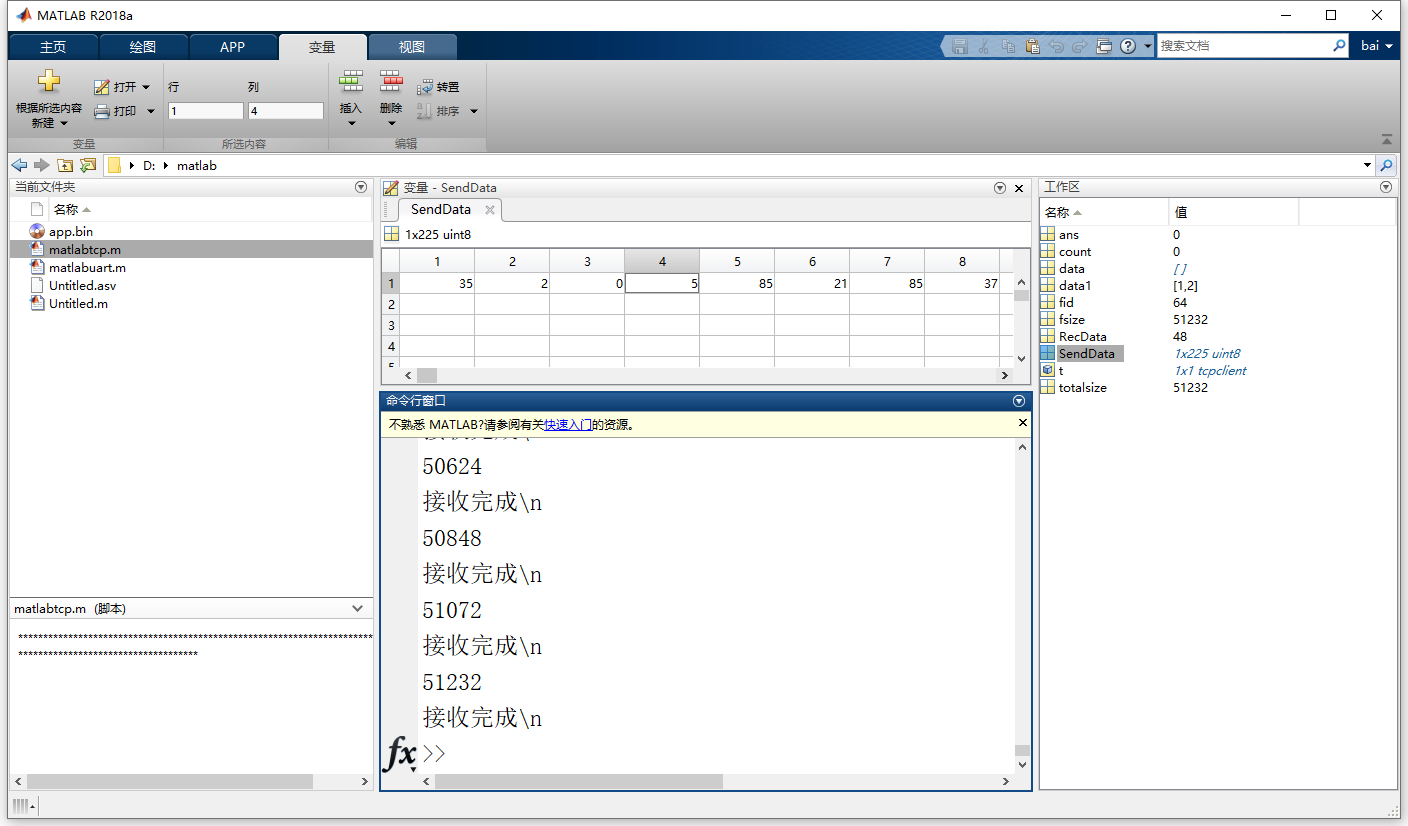
Task: Switch to the 变量 ribbon tab
Action: tap(322, 47)
